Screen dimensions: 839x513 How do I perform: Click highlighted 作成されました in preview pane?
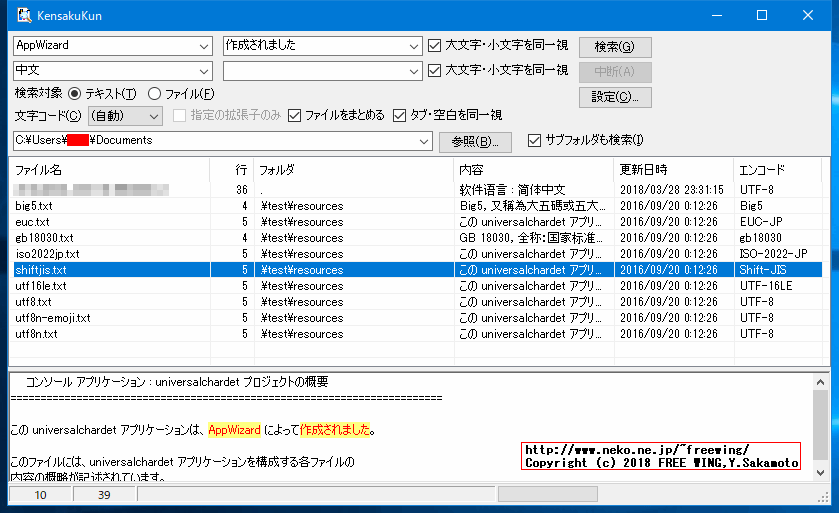click(x=335, y=430)
